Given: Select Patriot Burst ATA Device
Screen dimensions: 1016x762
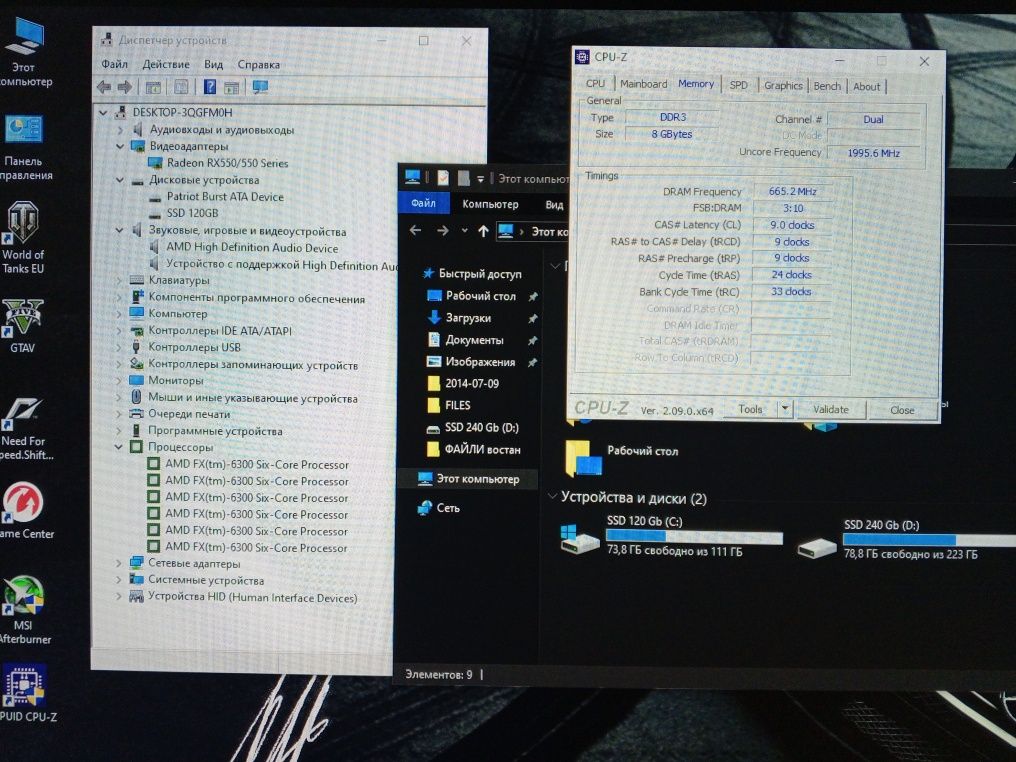Looking at the screenshot, I should point(225,196).
